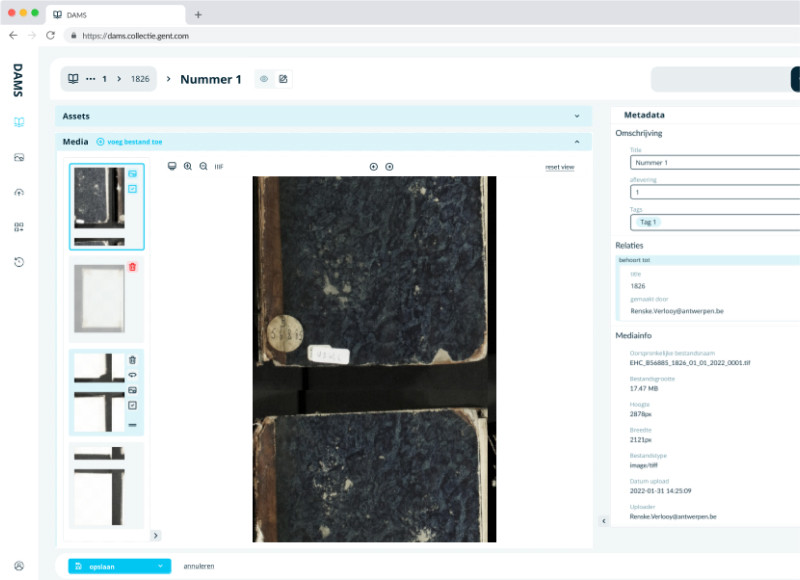Click the DAMS logo in sidebar
800x580 pixels.
pyautogui.click(x=18, y=80)
